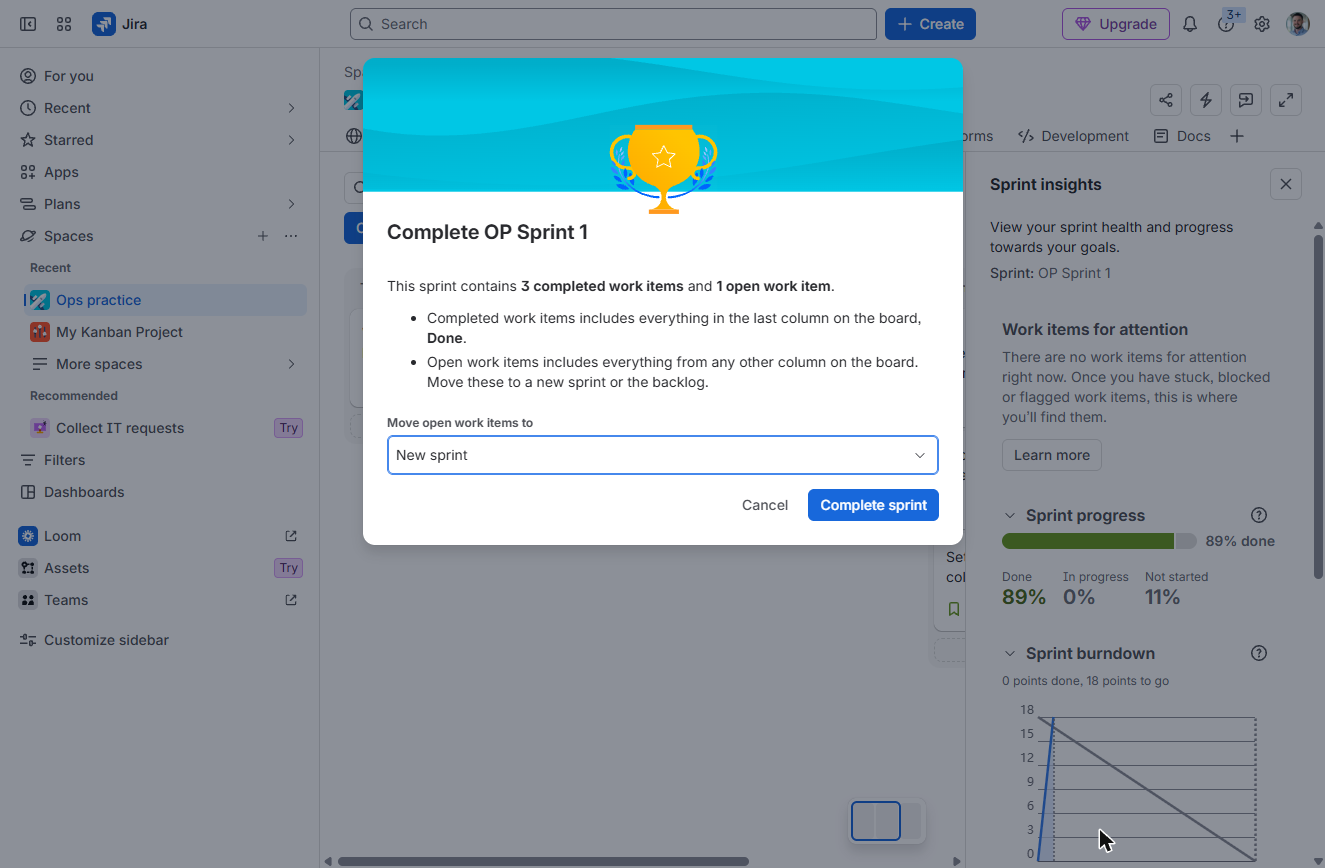Collapse the Sprint progress section
The image size is (1325, 868).
tap(1010, 515)
